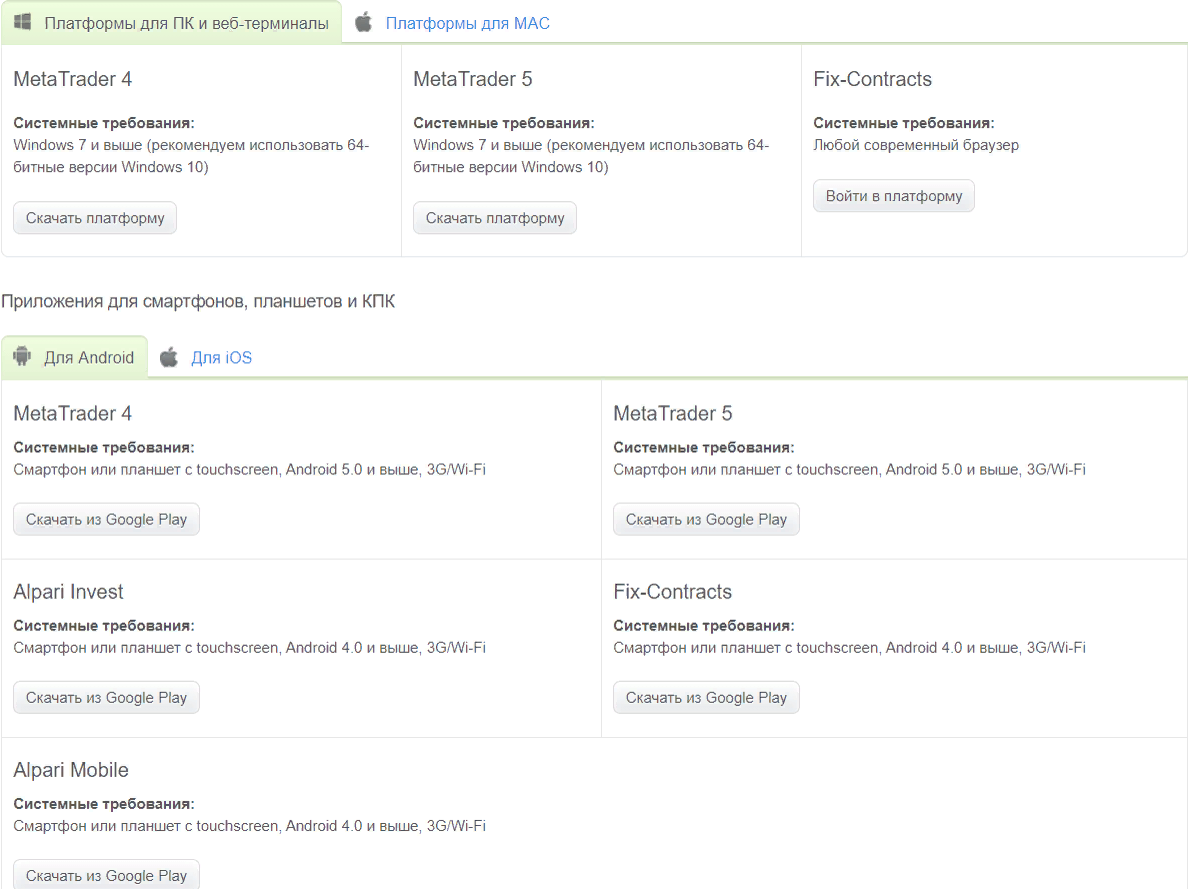Get MetaTrader 4 Android from Google Play

106,520
